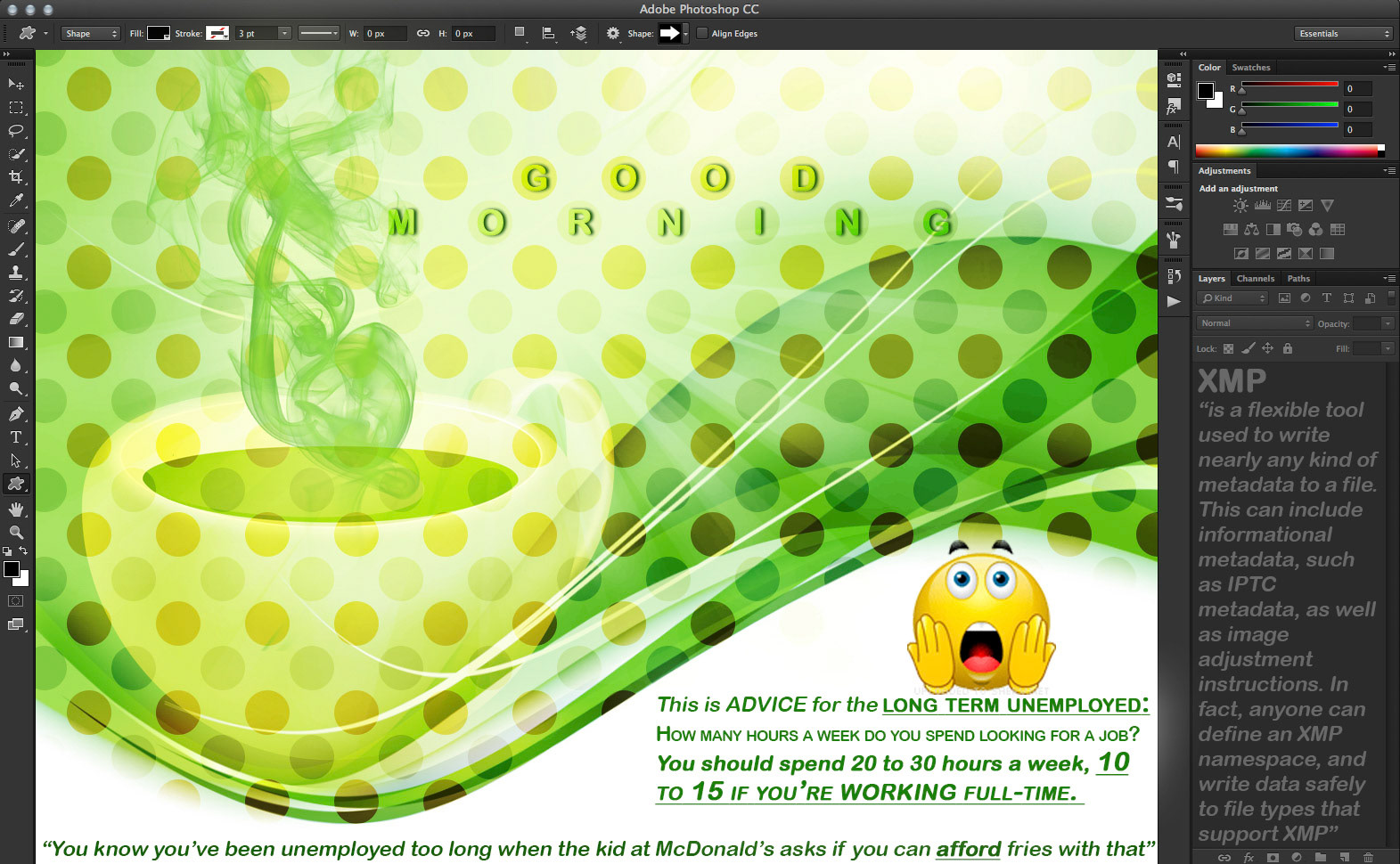The height and width of the screenshot is (864, 1400).
Task: Open the Character panel icon
Action: [x=1174, y=142]
